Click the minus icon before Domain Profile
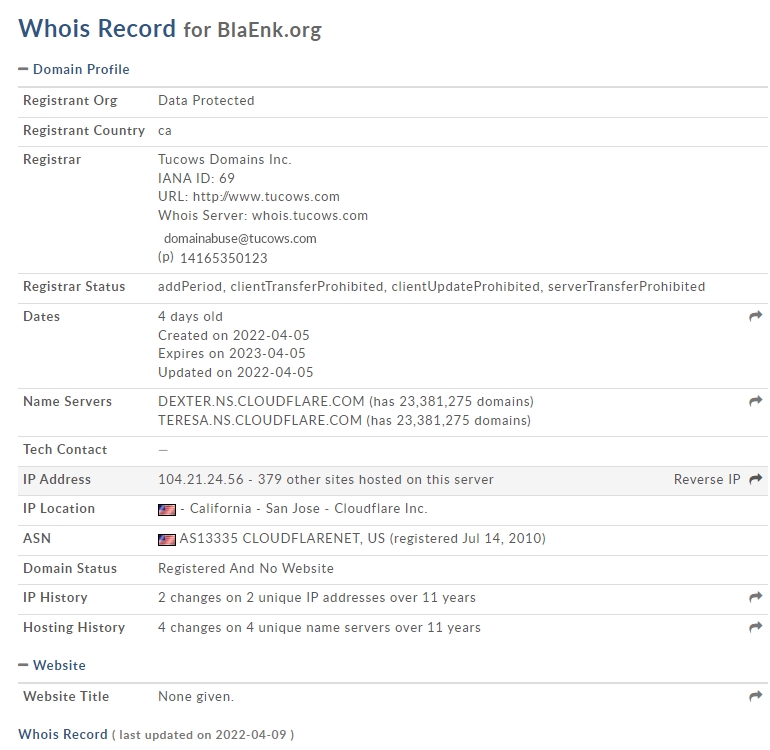 click(x=23, y=69)
